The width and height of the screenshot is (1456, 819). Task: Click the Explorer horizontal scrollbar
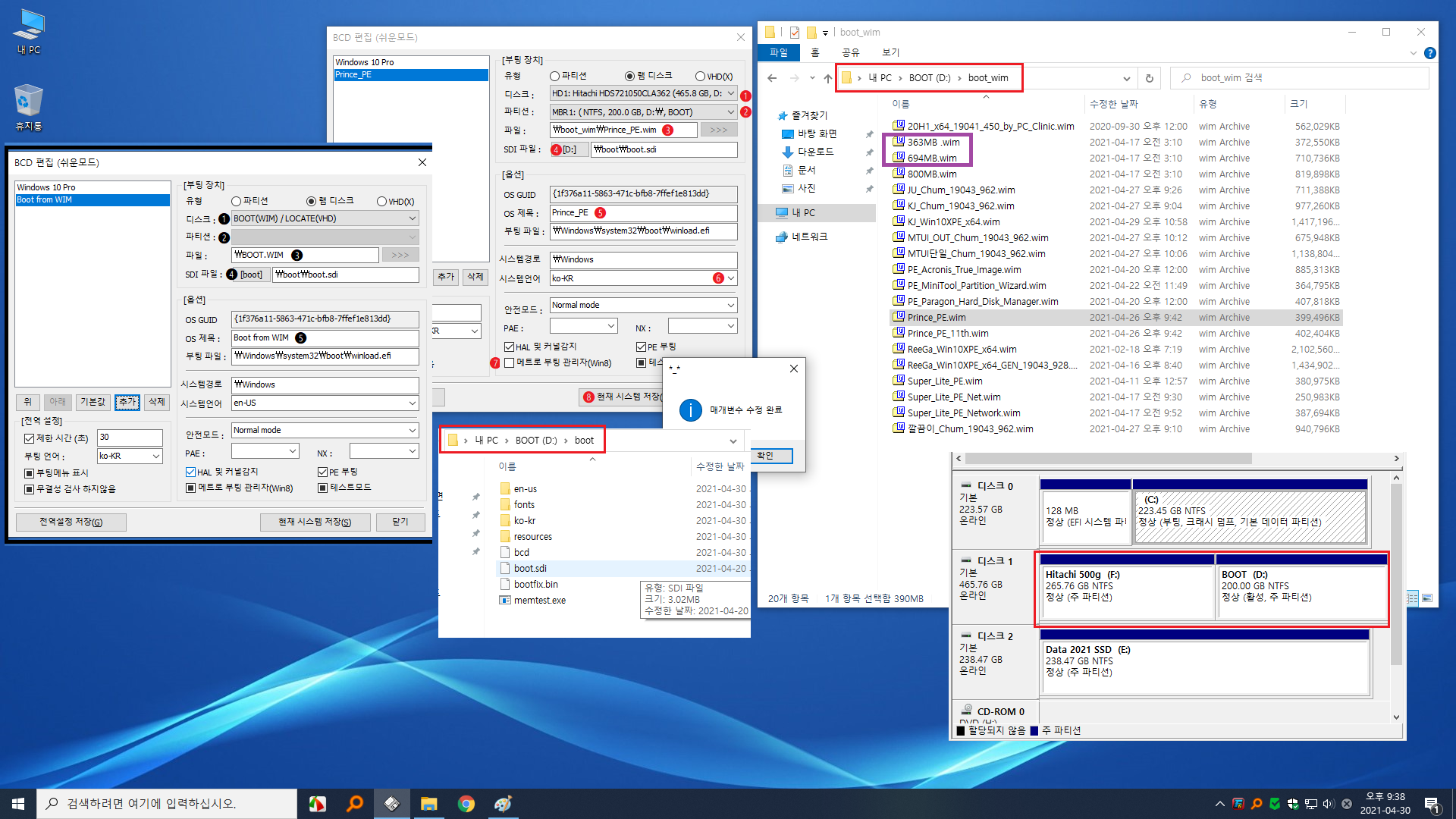[x=1108, y=459]
